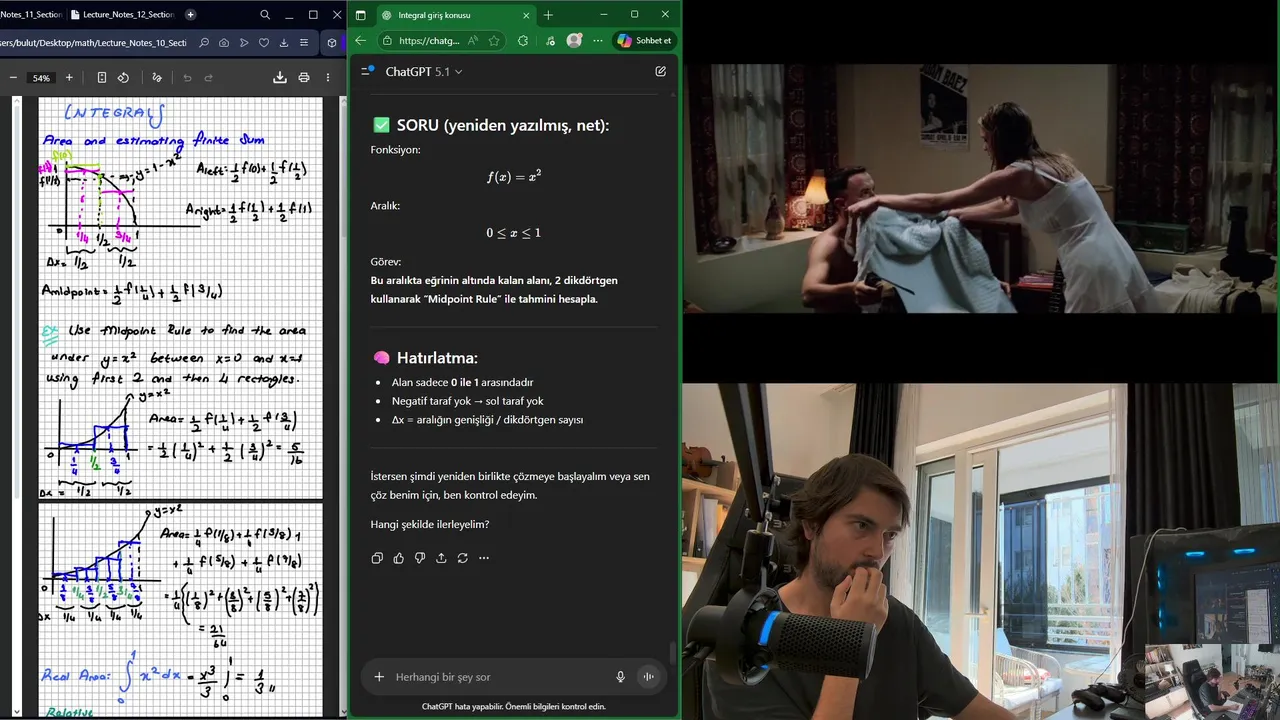The width and height of the screenshot is (1280, 720).
Task: Switch to Notes_11_Section tab
Action: pos(30,15)
